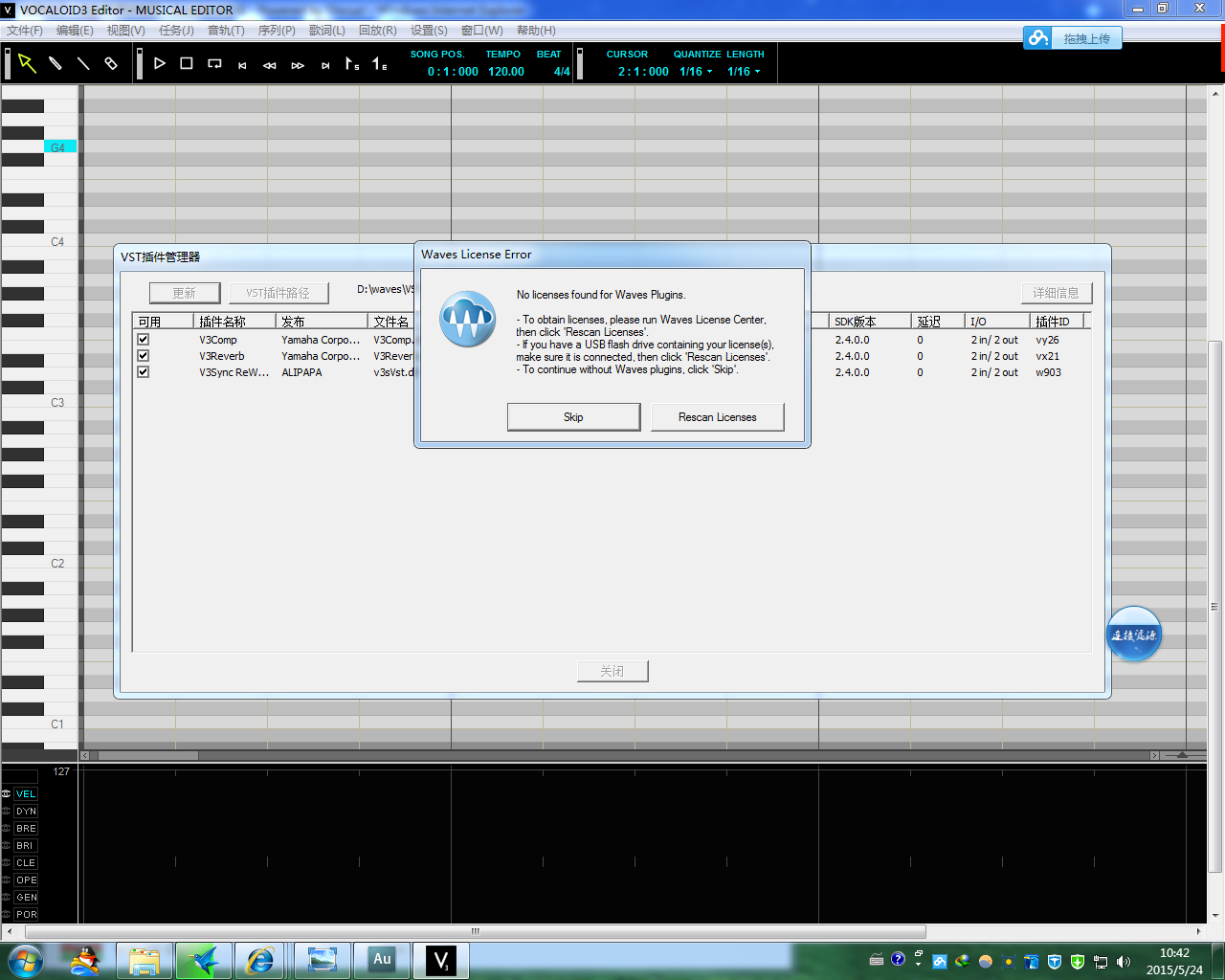Select the line tool in toolbar
The height and width of the screenshot is (980, 1225).
point(83,63)
